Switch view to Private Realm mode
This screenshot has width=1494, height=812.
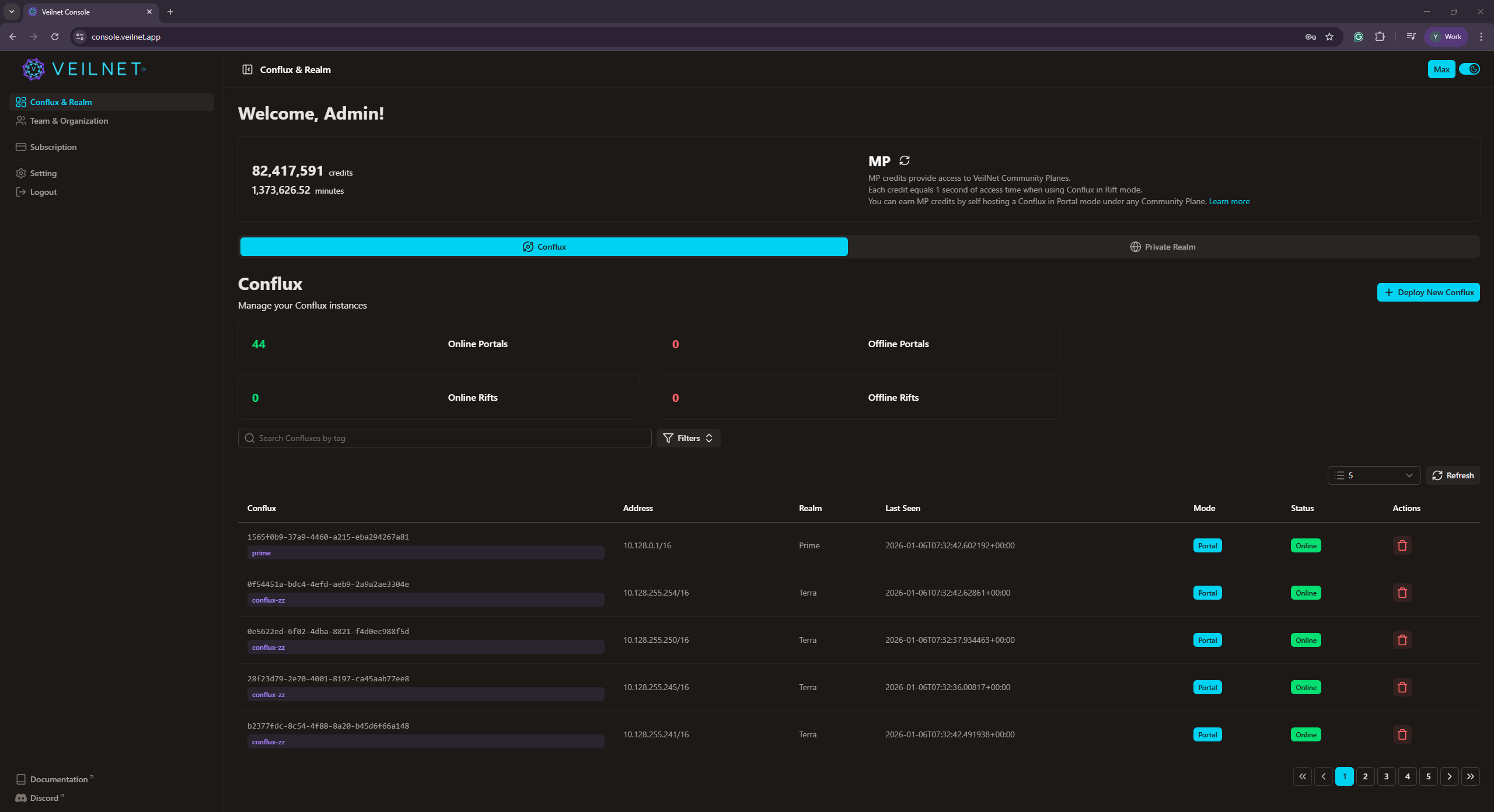(1162, 246)
